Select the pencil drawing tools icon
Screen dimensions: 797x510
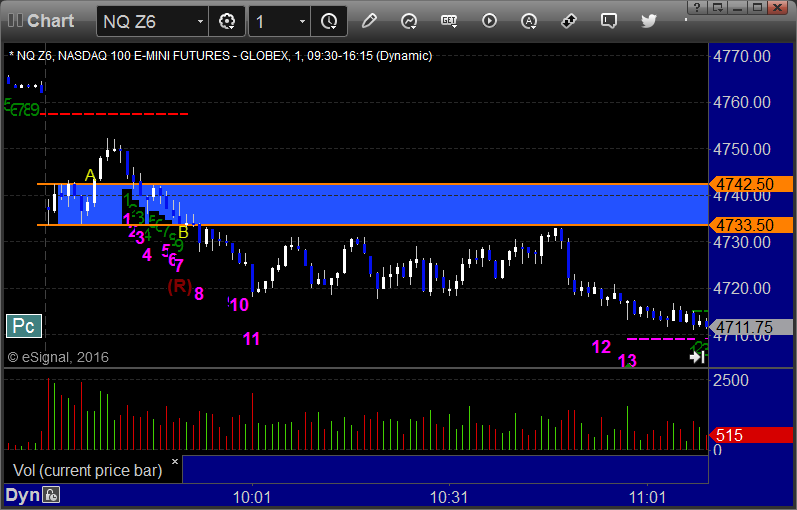pyautogui.click(x=369, y=21)
